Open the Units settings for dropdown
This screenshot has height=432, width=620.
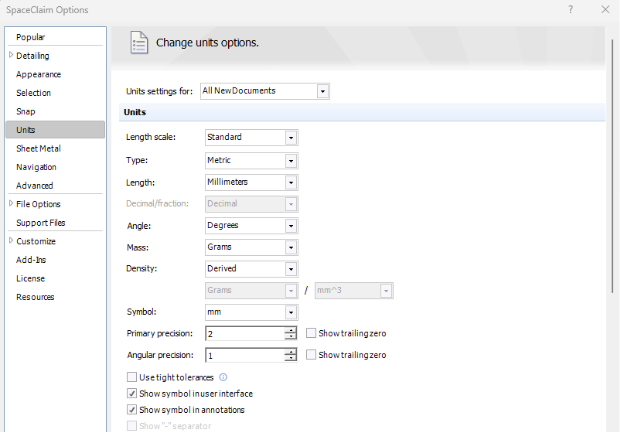[322, 91]
